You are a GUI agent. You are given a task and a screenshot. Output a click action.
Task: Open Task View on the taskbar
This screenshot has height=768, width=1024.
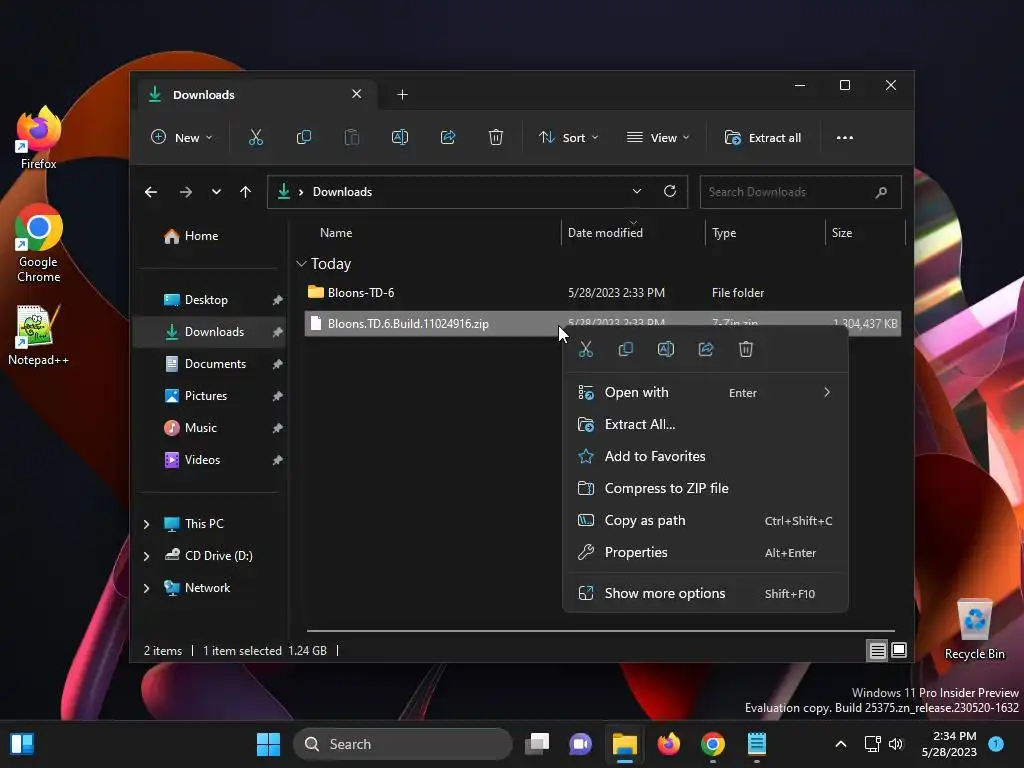point(537,744)
